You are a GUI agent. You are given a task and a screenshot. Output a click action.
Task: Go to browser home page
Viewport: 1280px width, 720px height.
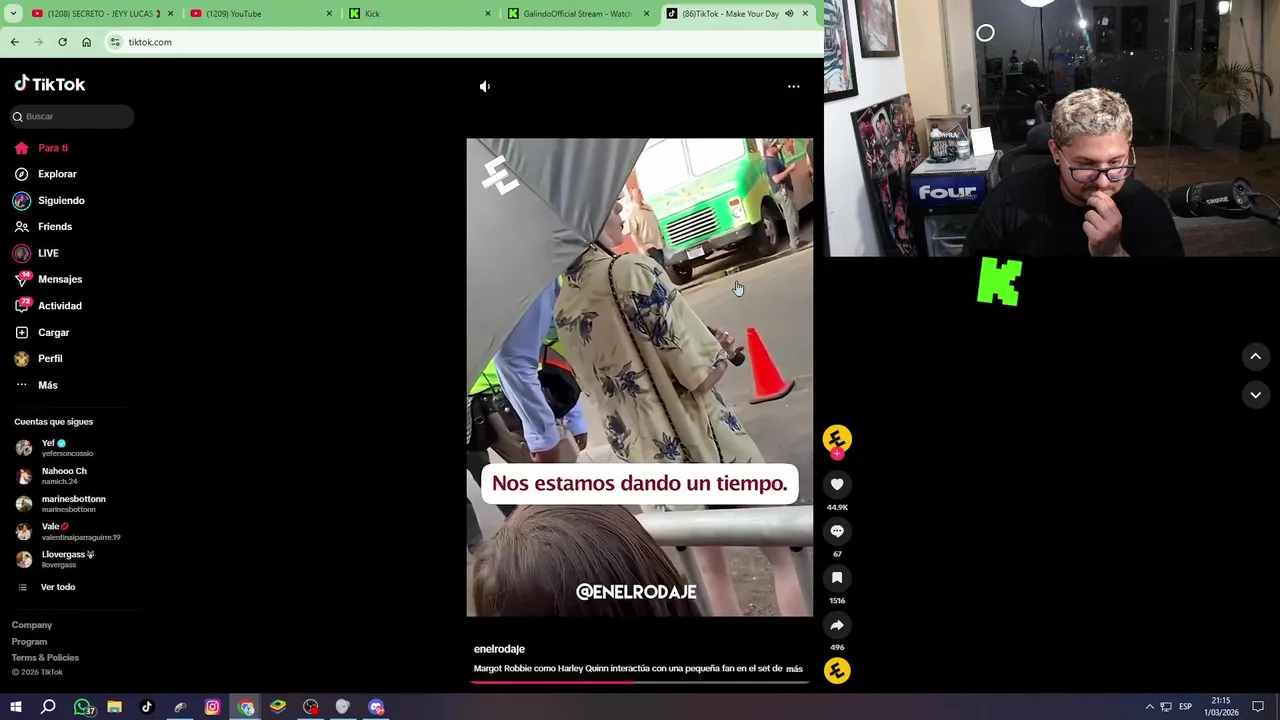[86, 42]
